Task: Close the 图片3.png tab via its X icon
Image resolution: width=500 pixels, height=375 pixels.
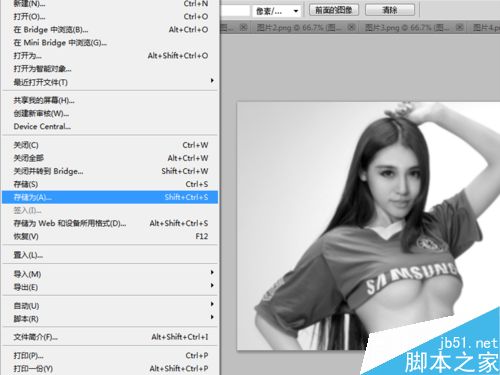Action: [x=459, y=27]
